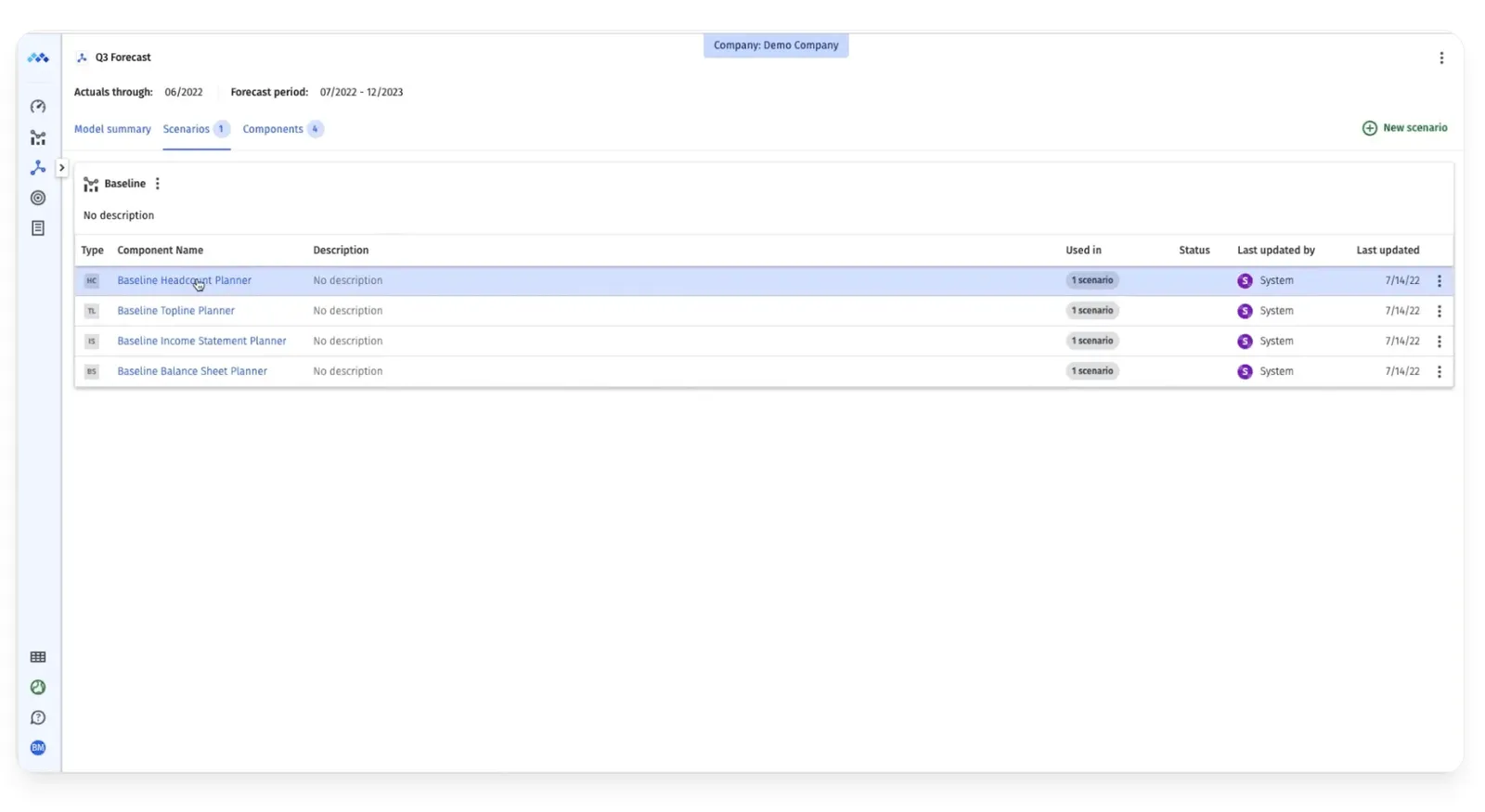Open row menu for Baseline Balance Sheet Planner
This screenshot has width=1485, height=812.
pos(1440,371)
